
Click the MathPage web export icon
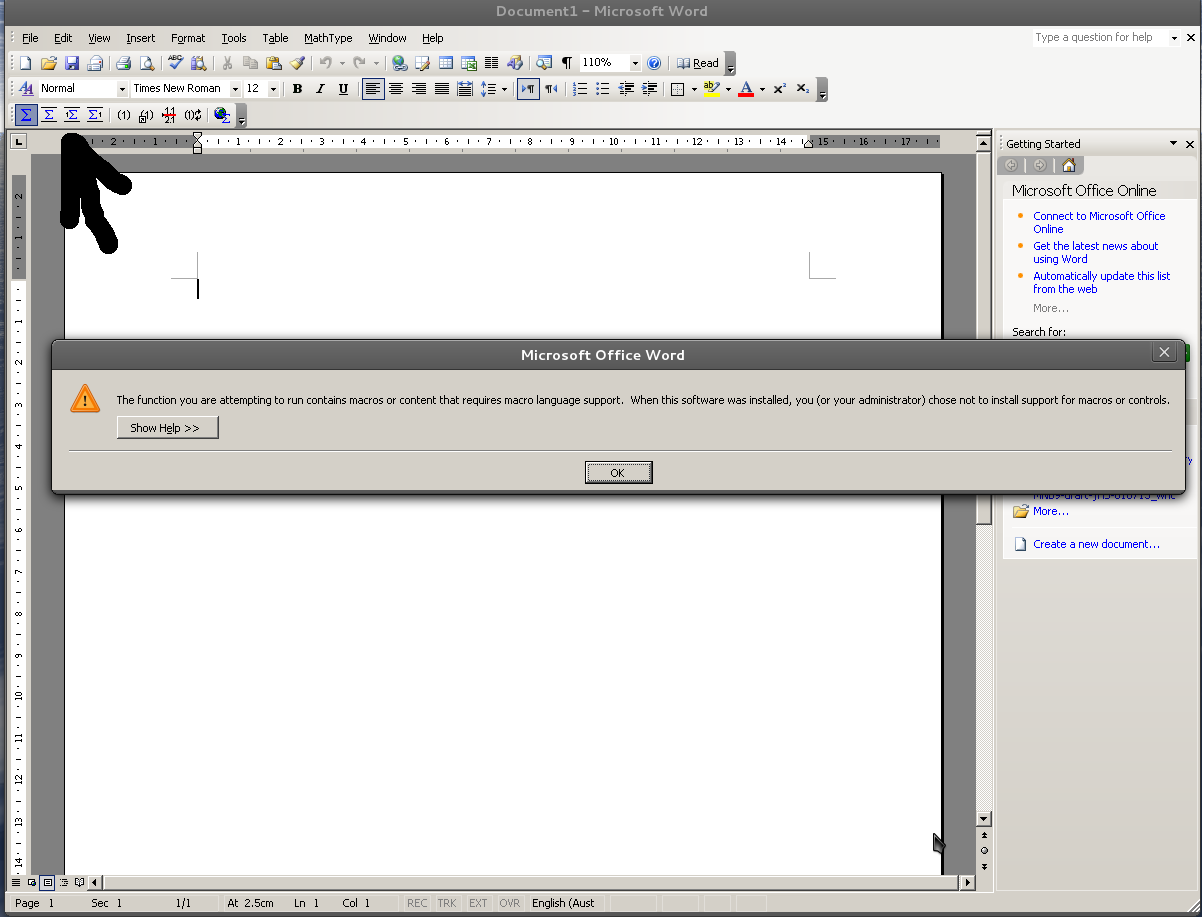(222, 115)
